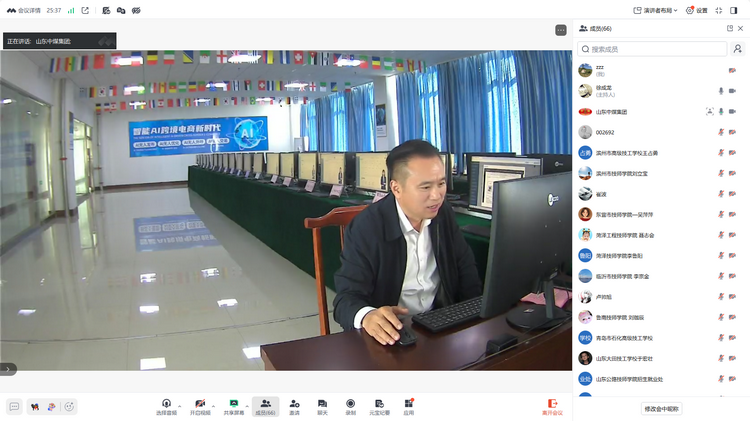Image resolution: width=750 pixels, height=421 pixels.
Task: Click the 正在讲话 speaker banner
Action: click(60, 41)
